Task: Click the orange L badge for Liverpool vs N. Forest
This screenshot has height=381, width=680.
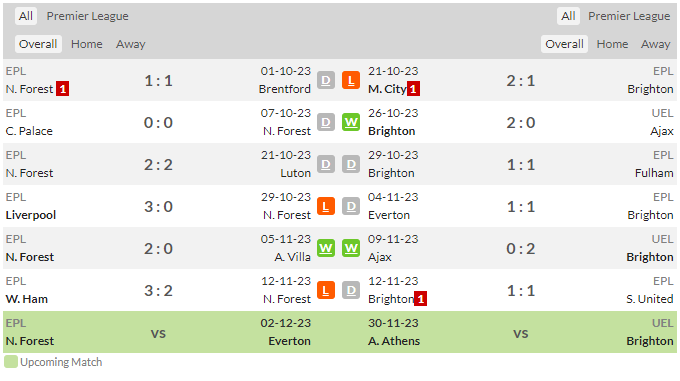Action: click(326, 207)
